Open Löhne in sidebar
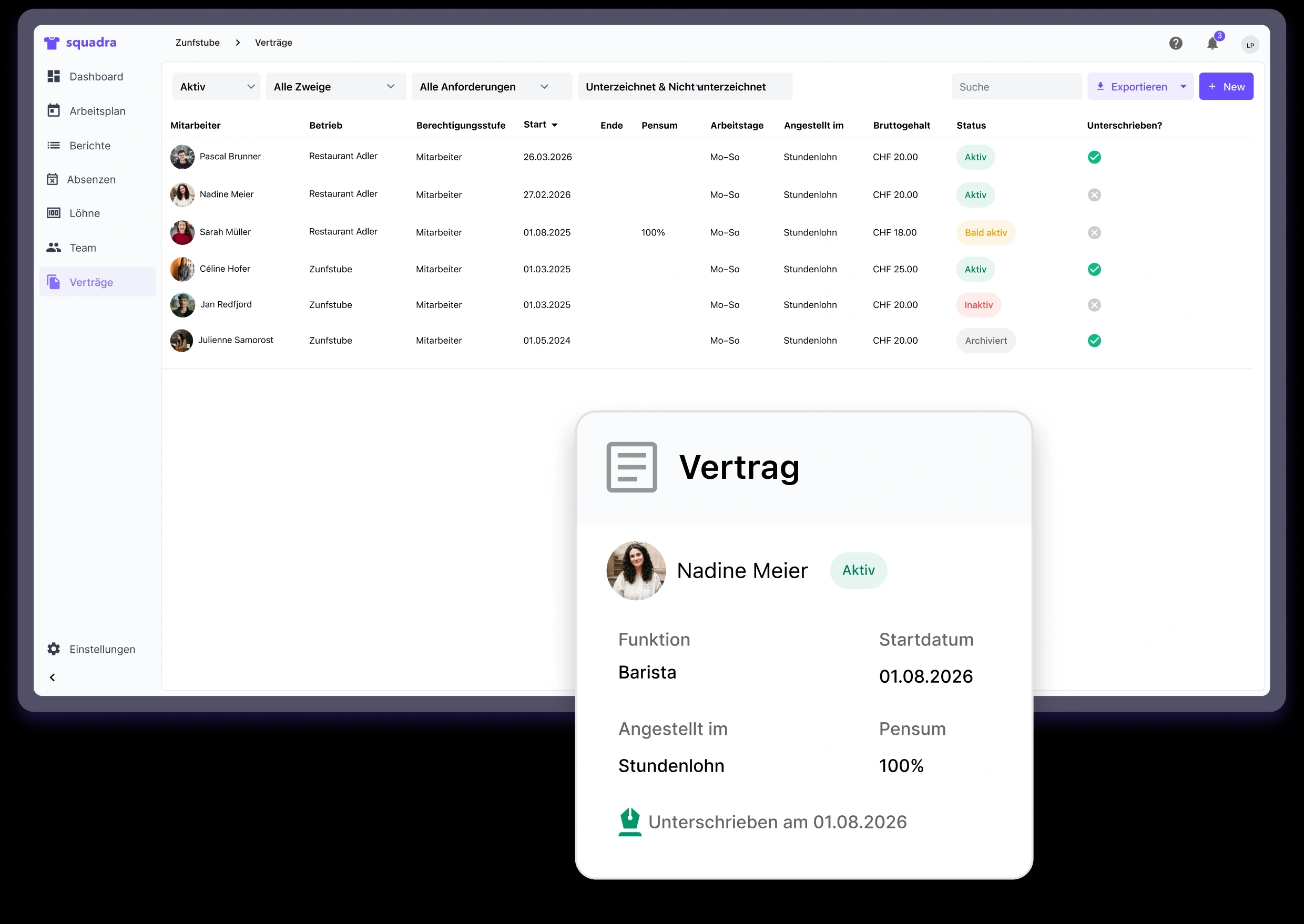This screenshot has width=1304, height=924. tap(97, 213)
